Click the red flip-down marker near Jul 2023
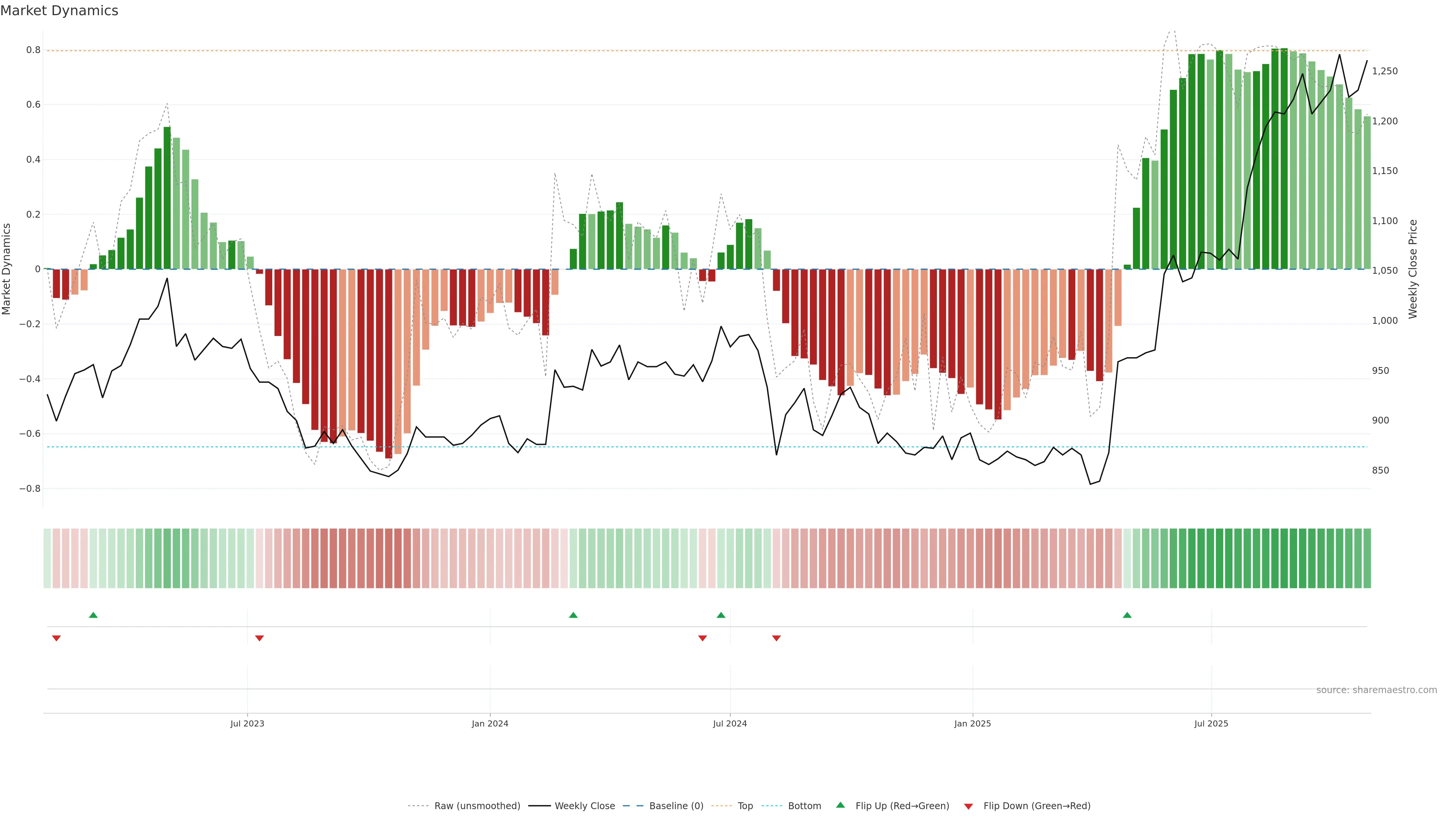This screenshot has height=819, width=1456. tap(259, 638)
